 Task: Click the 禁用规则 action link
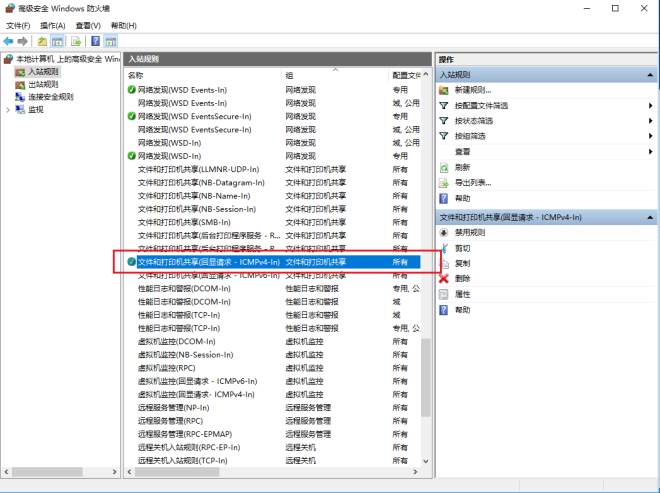(x=470, y=232)
